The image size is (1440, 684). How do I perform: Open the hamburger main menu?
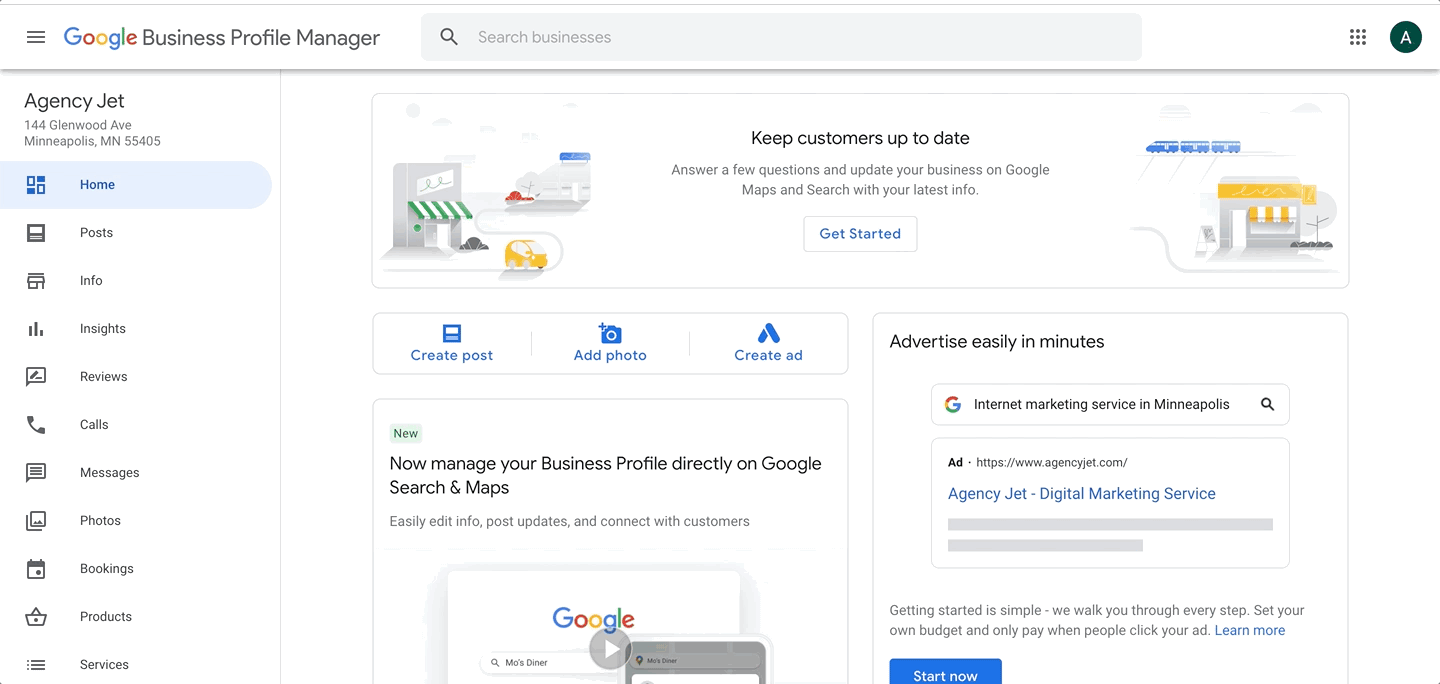[x=36, y=37]
